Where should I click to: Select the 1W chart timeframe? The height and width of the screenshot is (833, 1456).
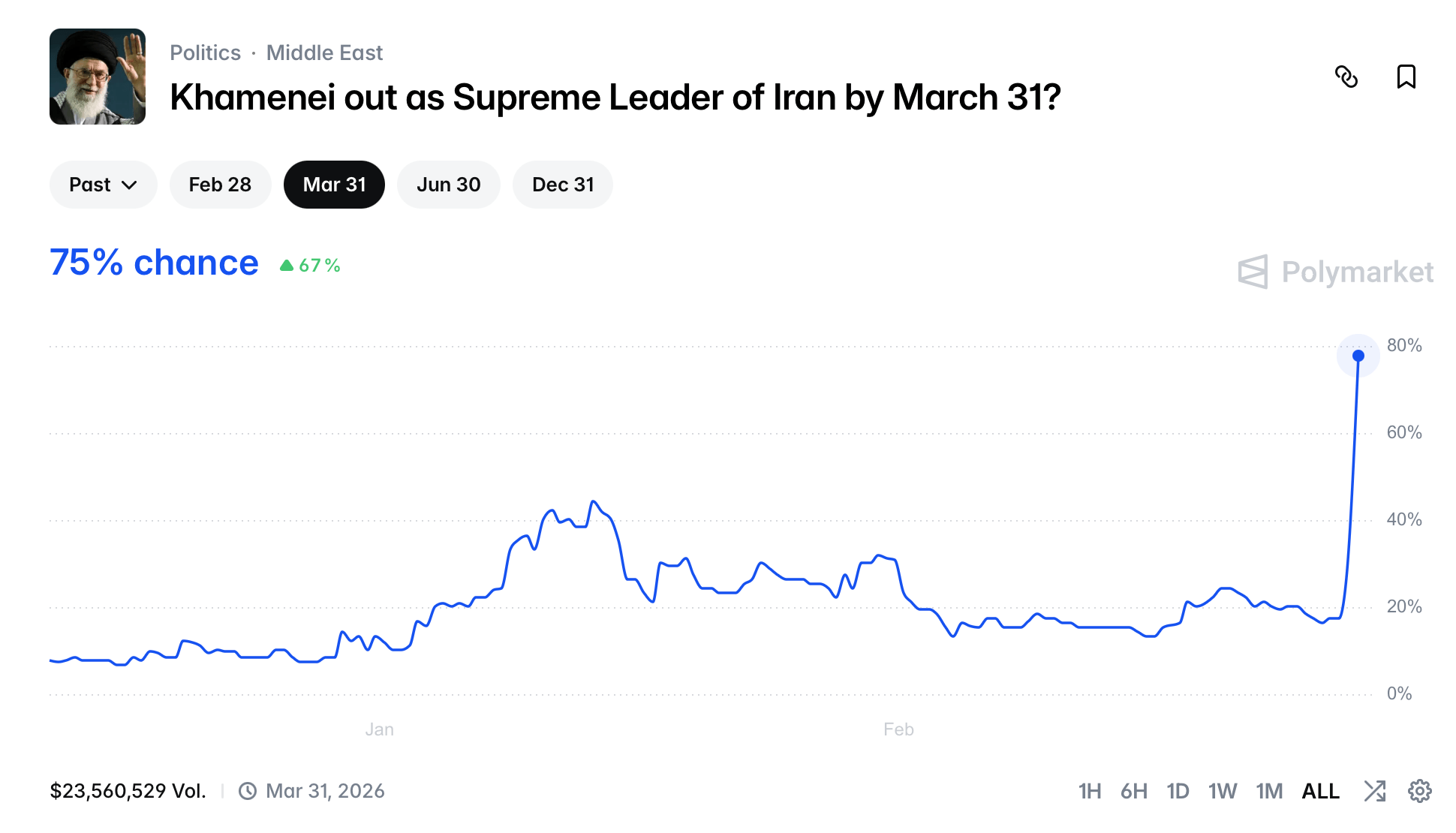point(1223,790)
